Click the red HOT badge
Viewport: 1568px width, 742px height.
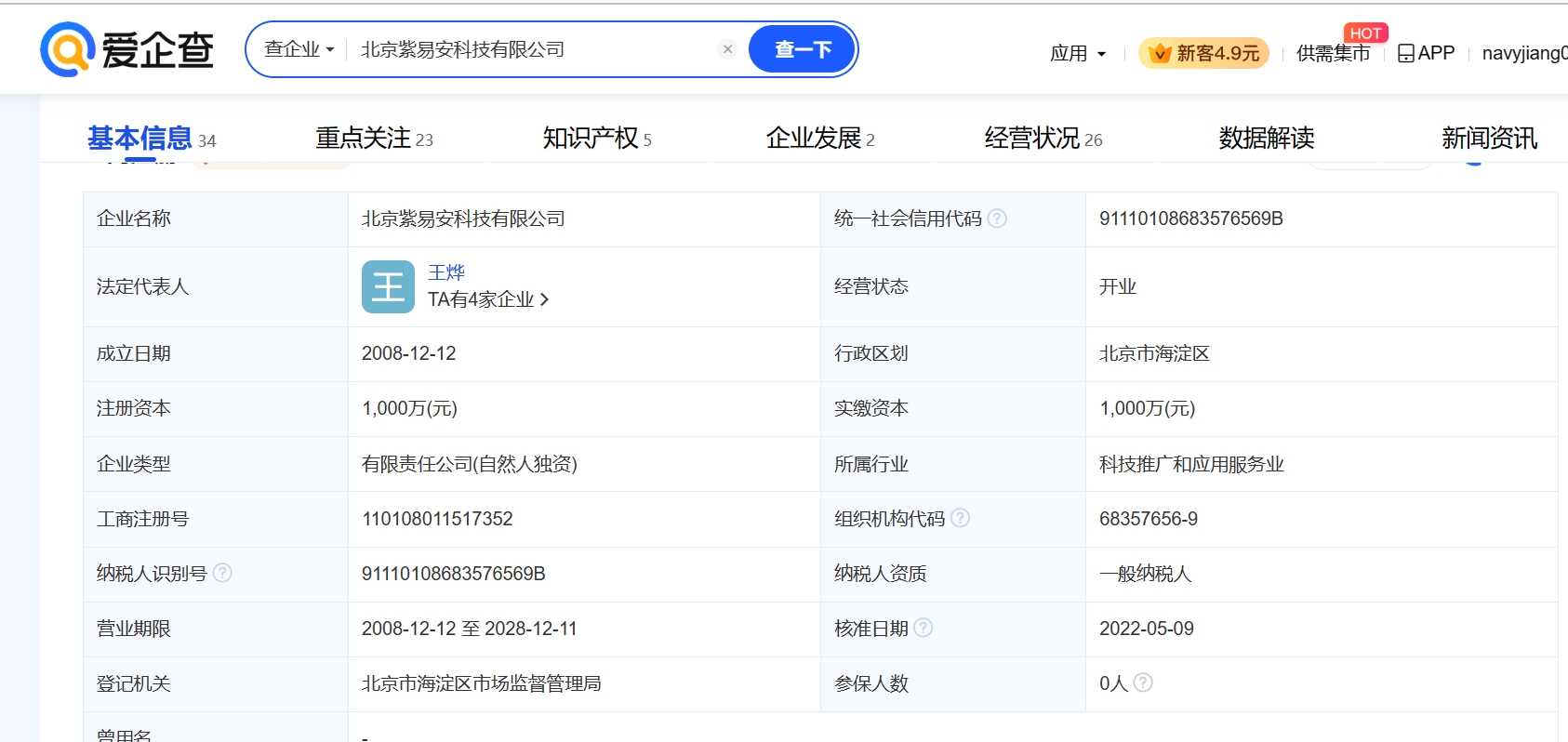tap(1365, 33)
